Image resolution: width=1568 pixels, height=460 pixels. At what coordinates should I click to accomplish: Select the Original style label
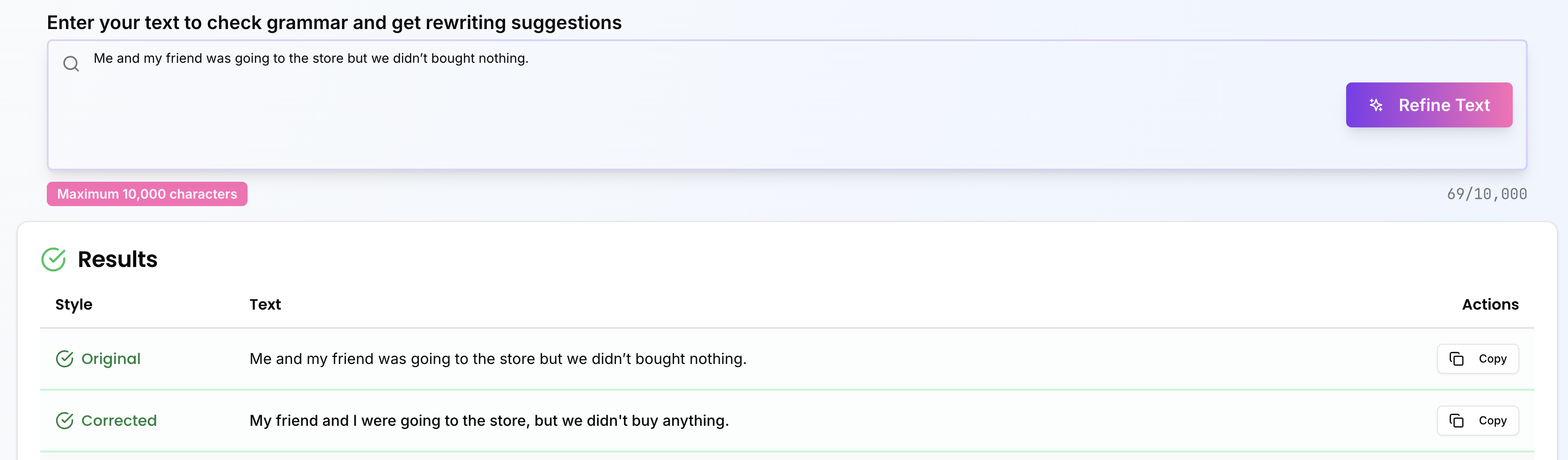click(x=111, y=359)
